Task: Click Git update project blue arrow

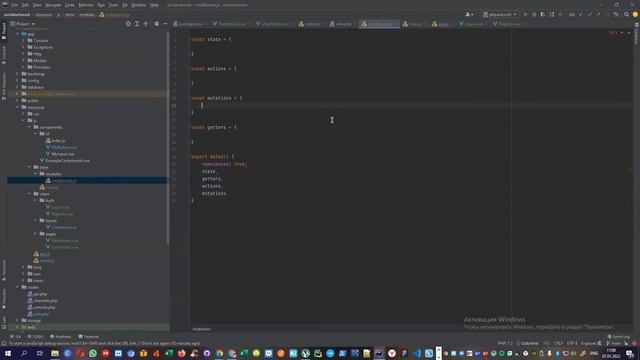Action: pos(580,14)
